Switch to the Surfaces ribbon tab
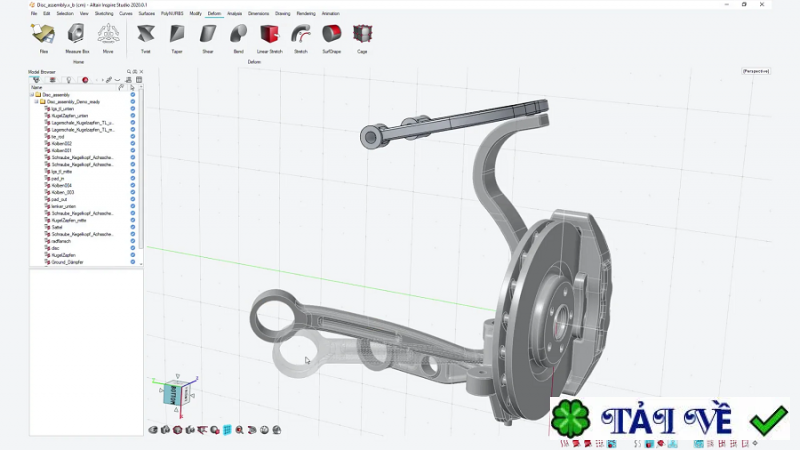This screenshot has height=450, width=800. tap(146, 14)
